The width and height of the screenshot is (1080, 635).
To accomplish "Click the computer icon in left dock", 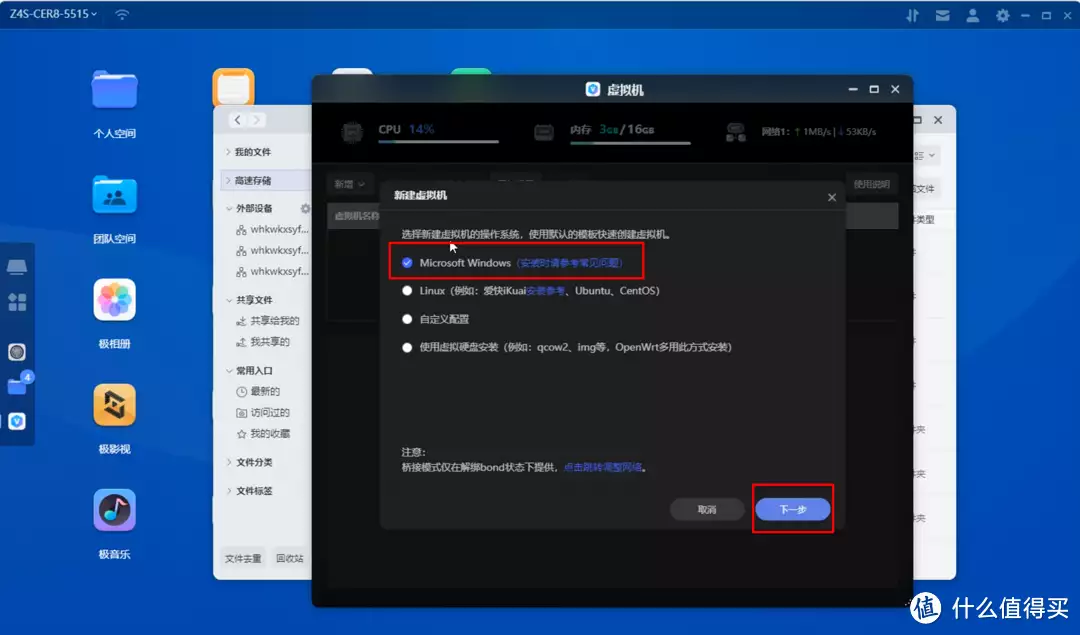I will point(17,267).
